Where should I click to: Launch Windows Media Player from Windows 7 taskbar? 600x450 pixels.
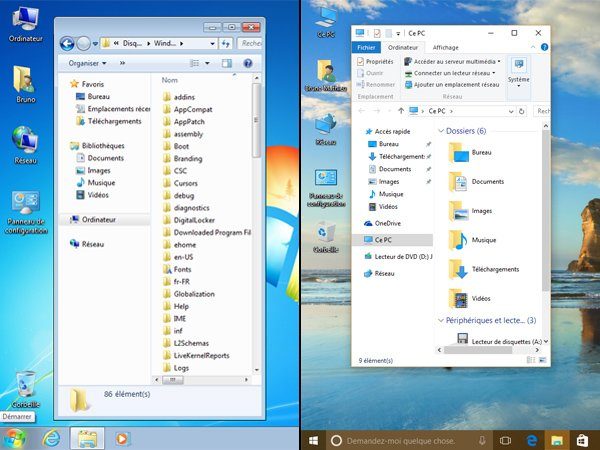pos(122,439)
